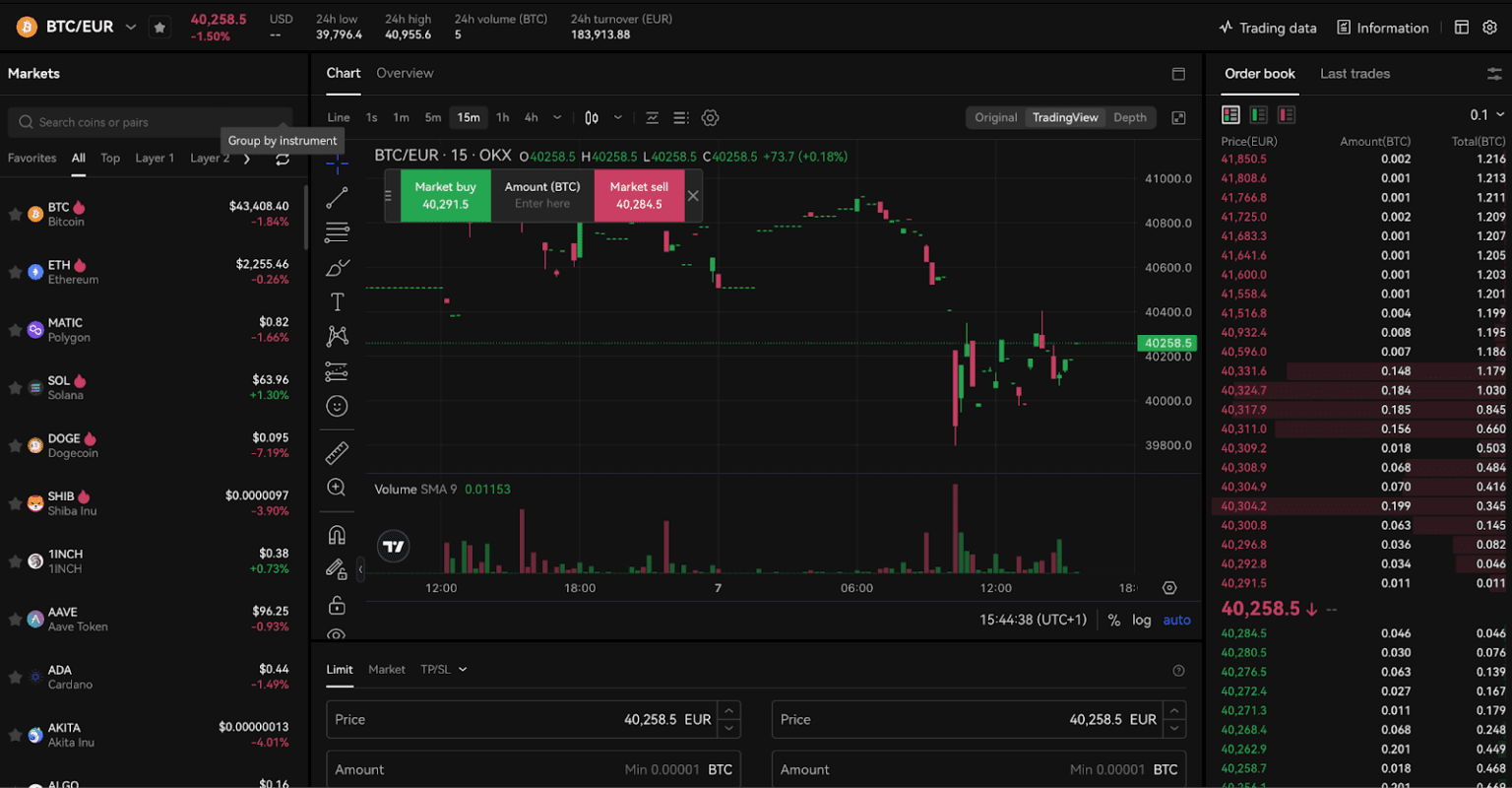
Task: Show sell-only order book view
Action: [x=1287, y=114]
